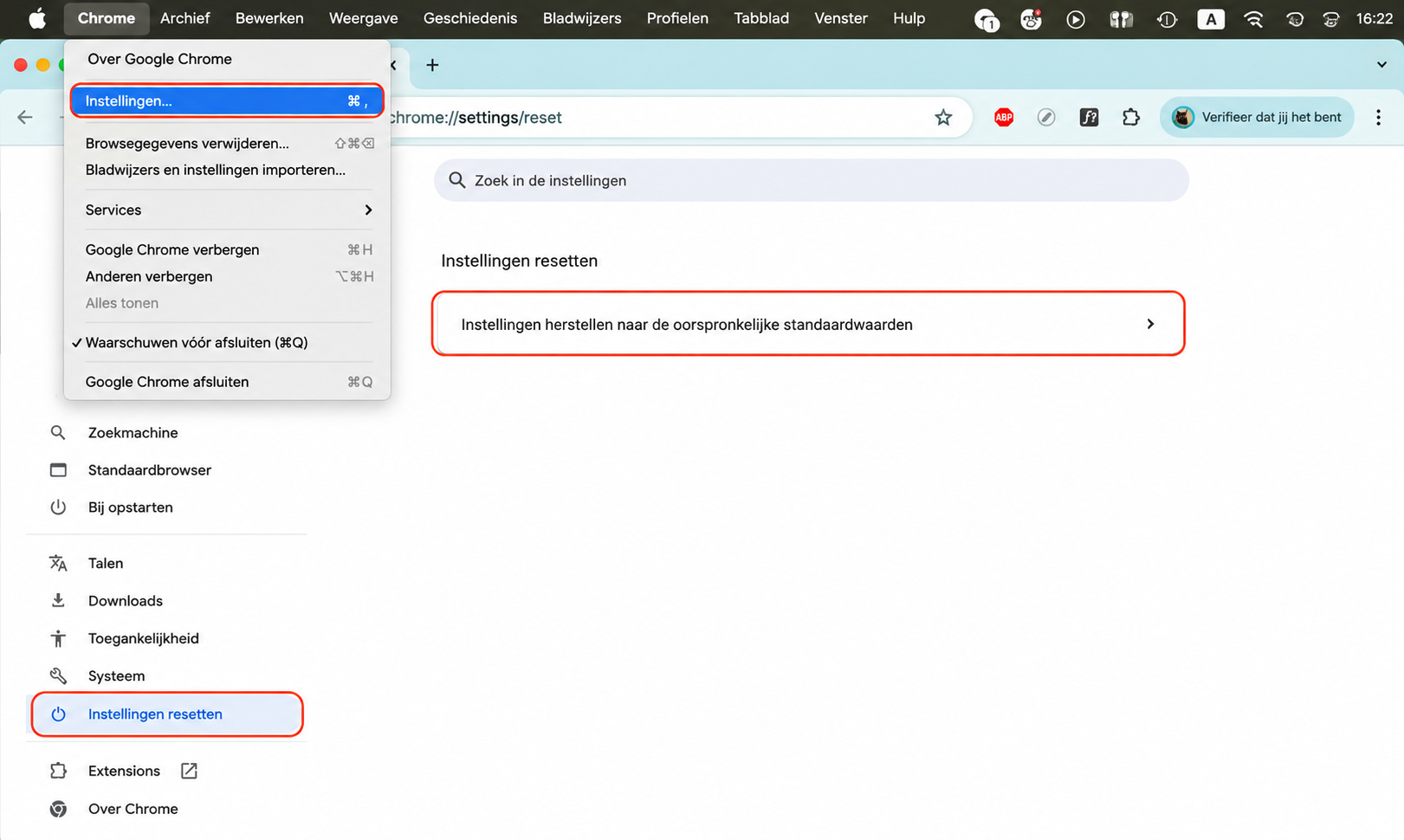Click Verifieer dat jij het bent button
This screenshot has width=1404, height=840.
coord(1257,118)
